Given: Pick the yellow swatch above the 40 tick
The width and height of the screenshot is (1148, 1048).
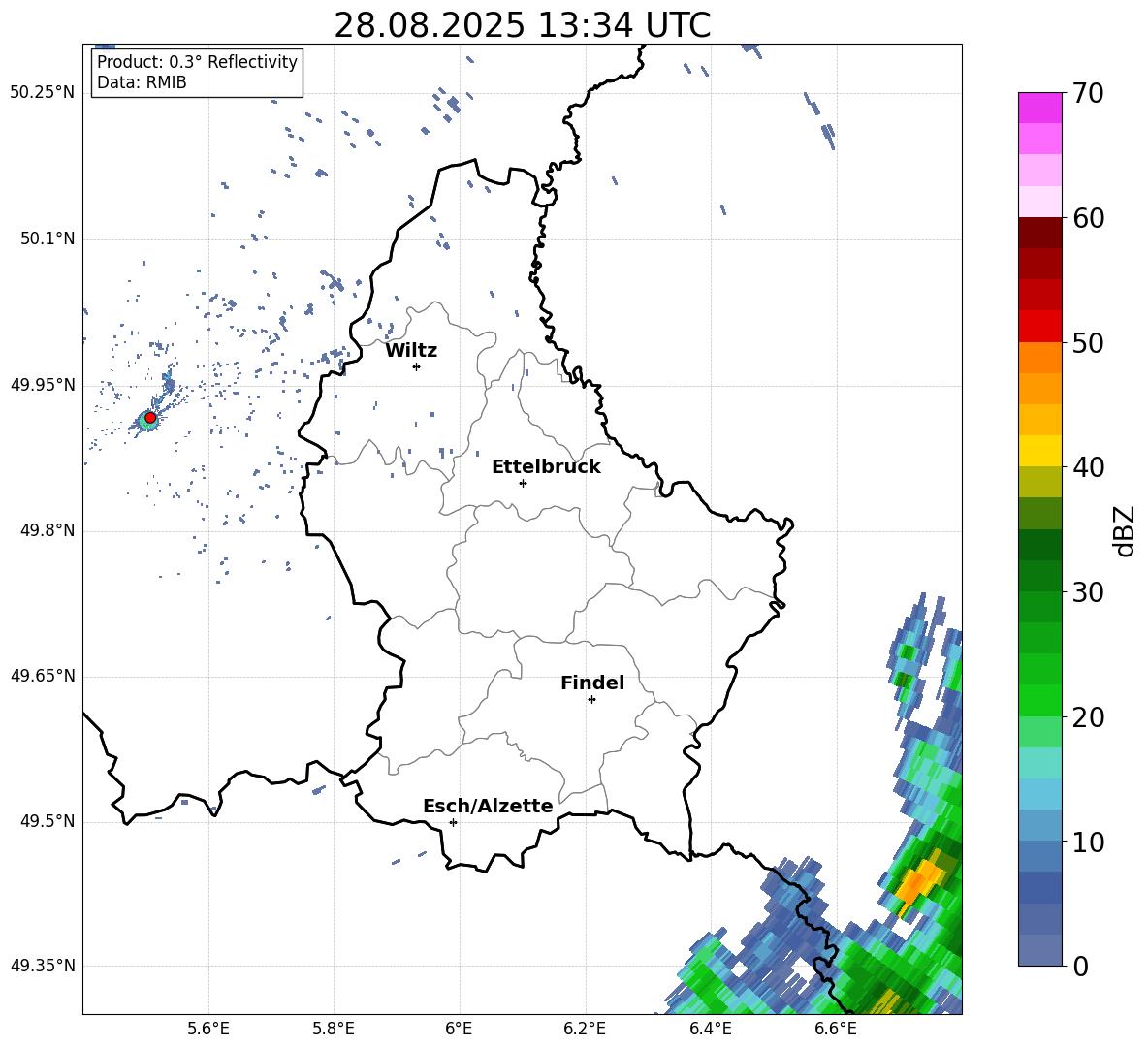Looking at the screenshot, I should point(1039,452).
